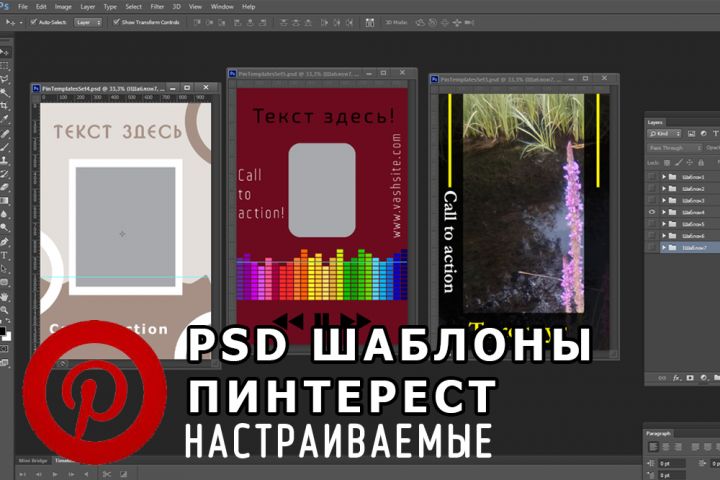Viewport: 720px width, 480px height.
Task: Select the Eyedropper tool
Action: pyautogui.click(x=4, y=119)
